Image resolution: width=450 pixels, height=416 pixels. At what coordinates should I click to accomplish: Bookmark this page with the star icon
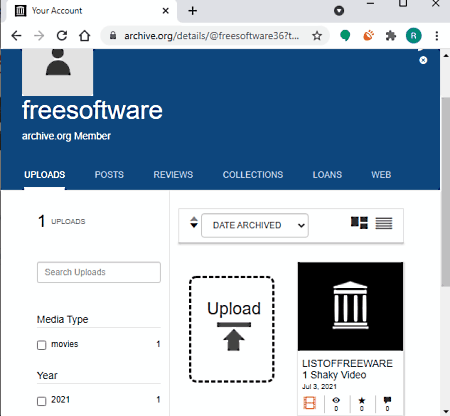317,35
